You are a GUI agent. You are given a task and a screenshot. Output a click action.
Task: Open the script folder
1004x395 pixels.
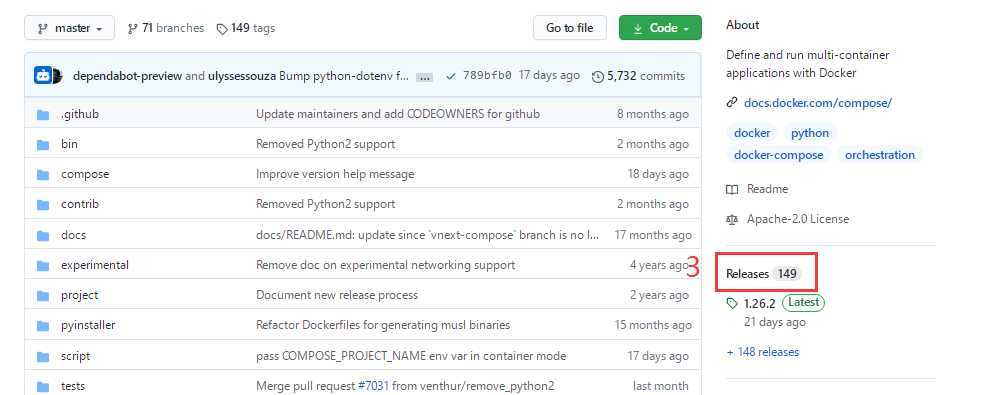[x=76, y=356]
